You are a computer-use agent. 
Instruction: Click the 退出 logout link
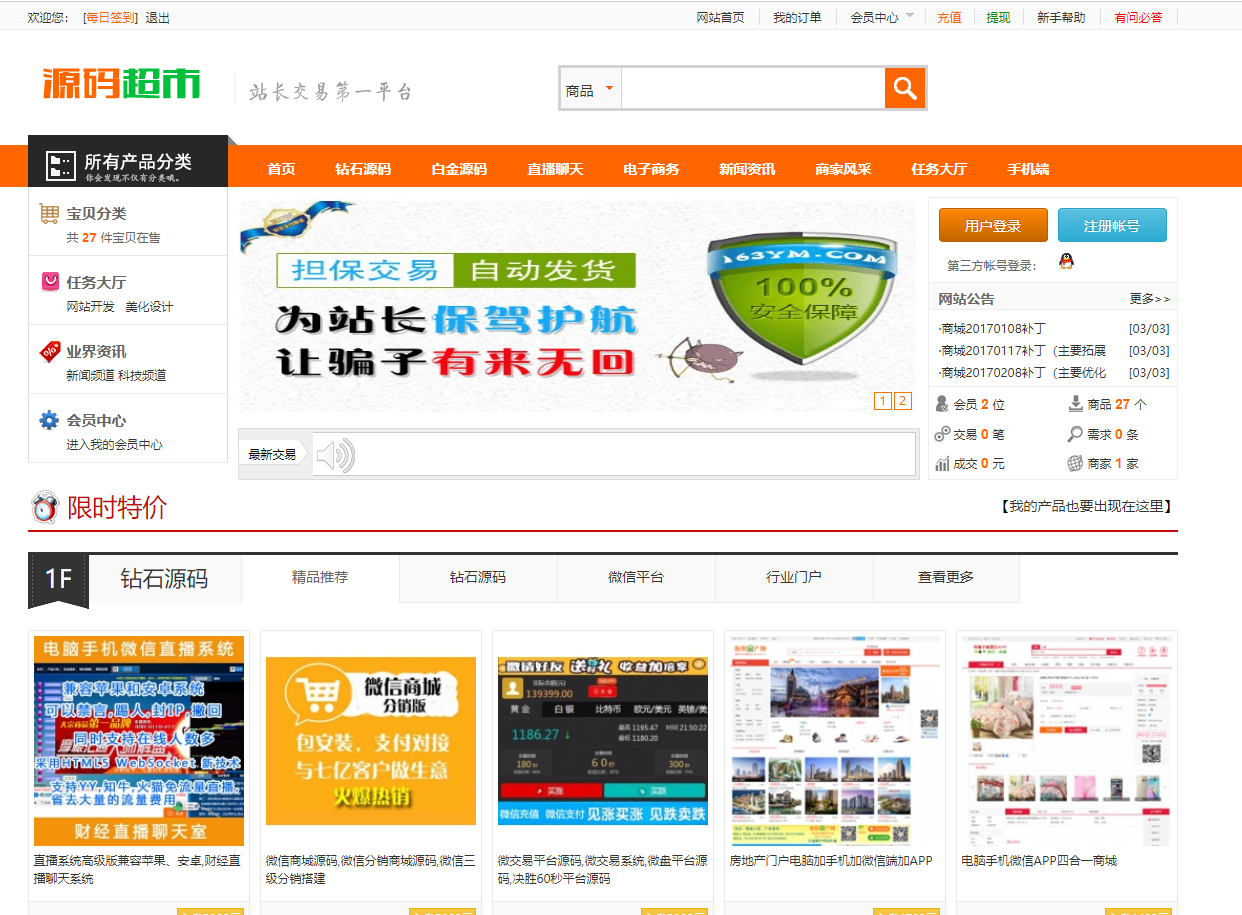click(x=157, y=17)
